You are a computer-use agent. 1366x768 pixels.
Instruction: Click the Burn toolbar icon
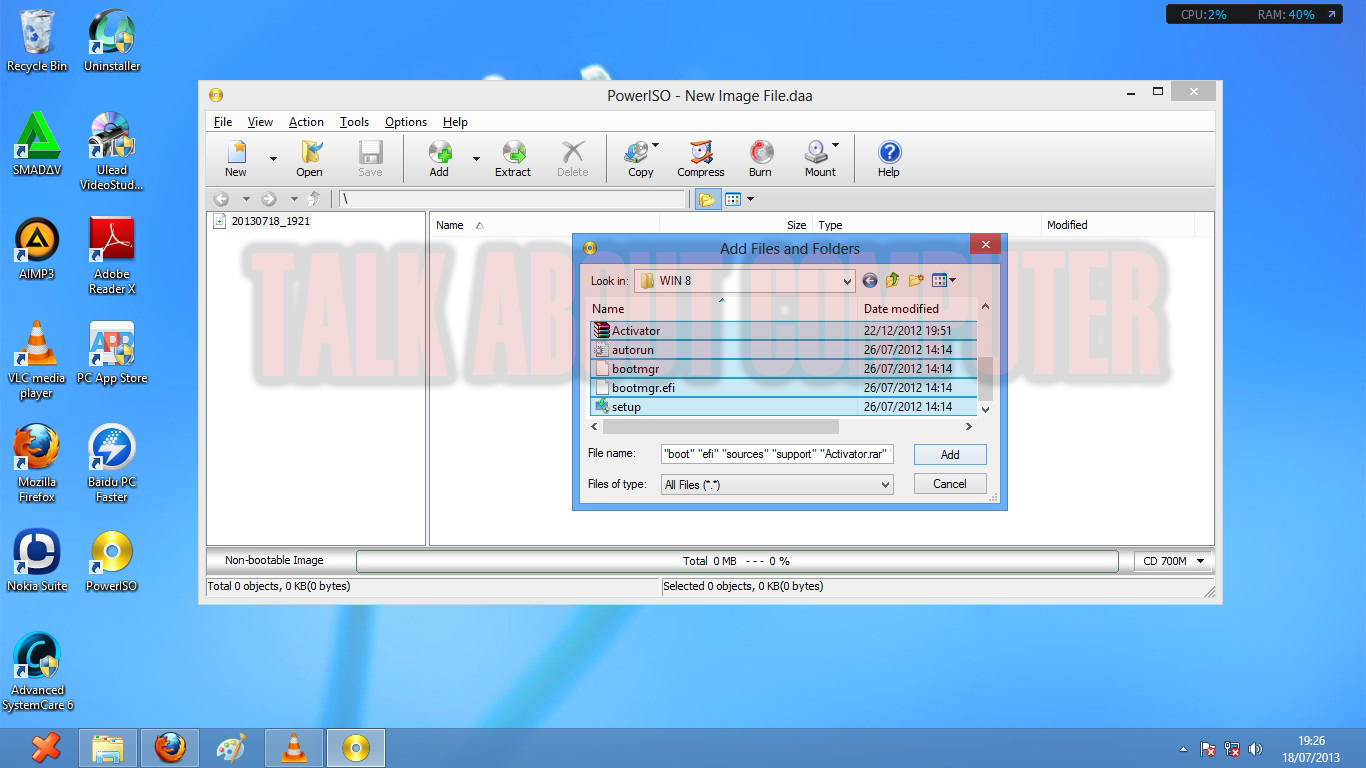pos(761,158)
